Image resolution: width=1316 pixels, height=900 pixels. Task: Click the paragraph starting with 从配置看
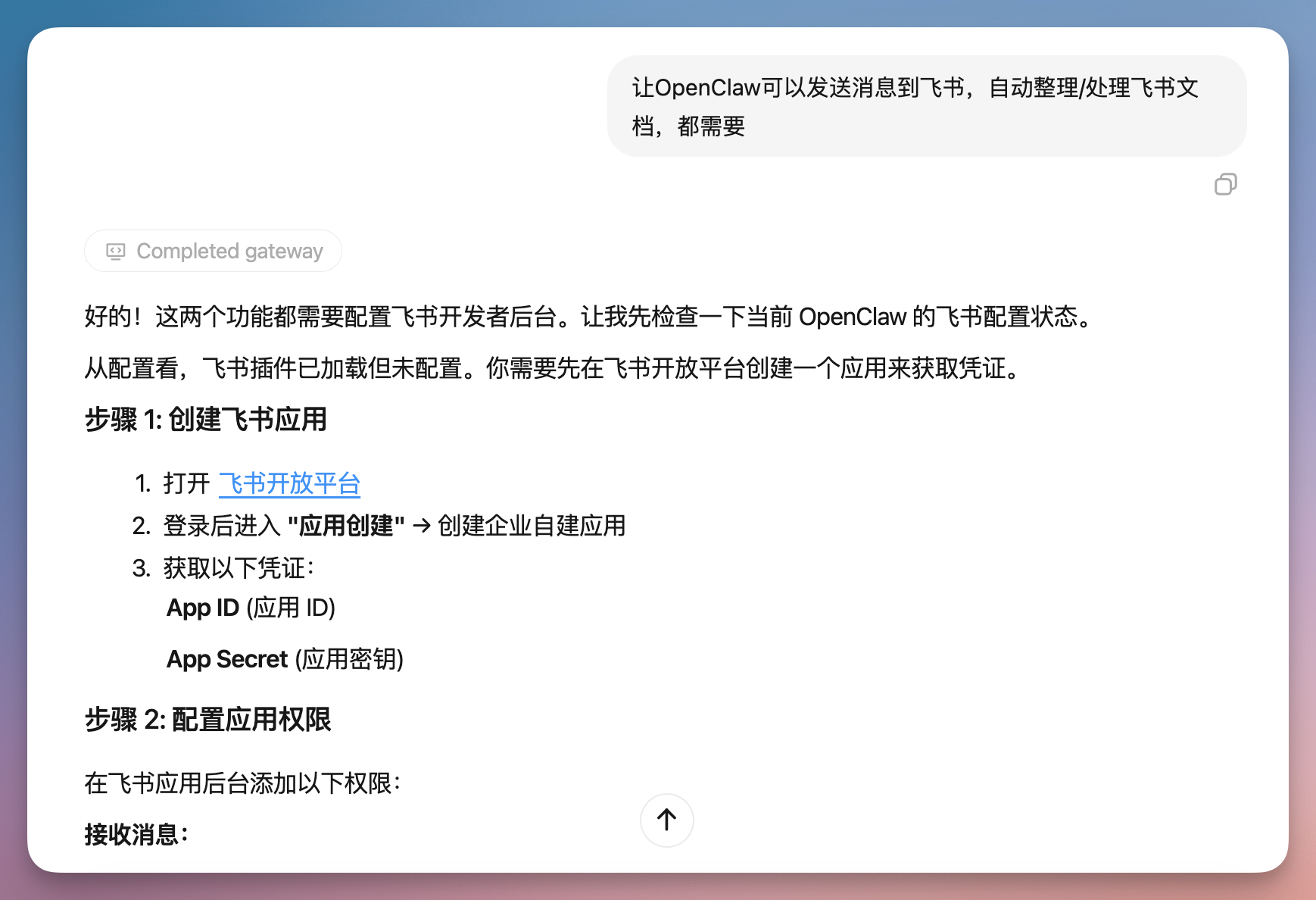point(554,368)
